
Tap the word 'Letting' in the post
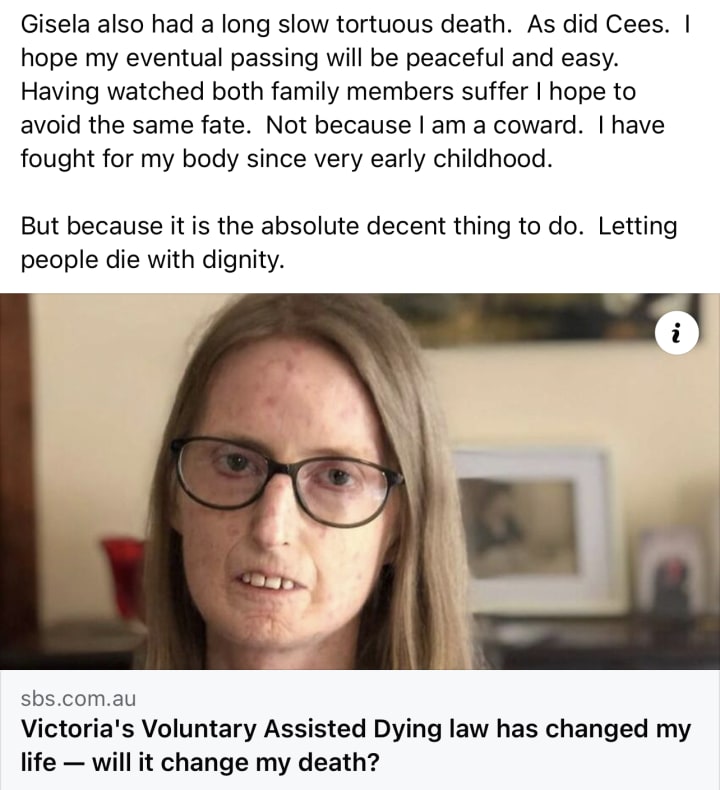[x=637, y=226]
